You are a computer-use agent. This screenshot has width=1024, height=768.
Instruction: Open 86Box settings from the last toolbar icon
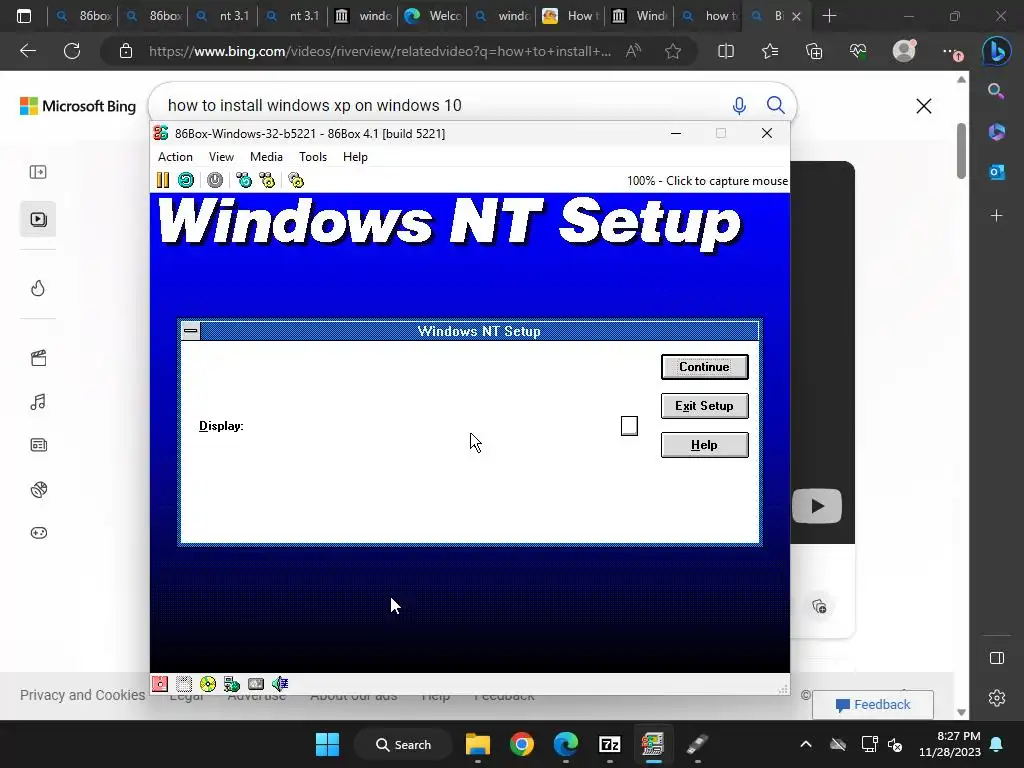click(x=296, y=180)
